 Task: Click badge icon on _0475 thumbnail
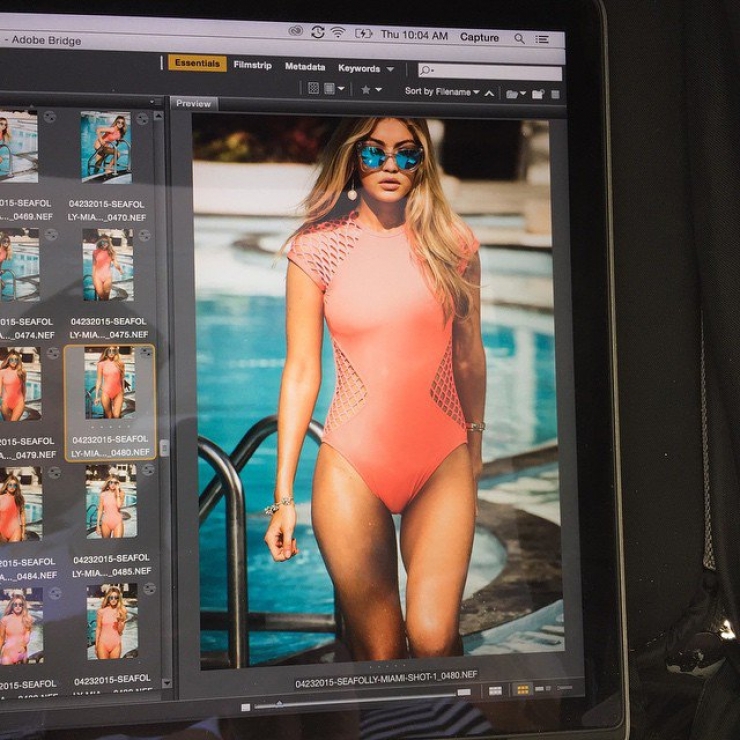point(144,235)
